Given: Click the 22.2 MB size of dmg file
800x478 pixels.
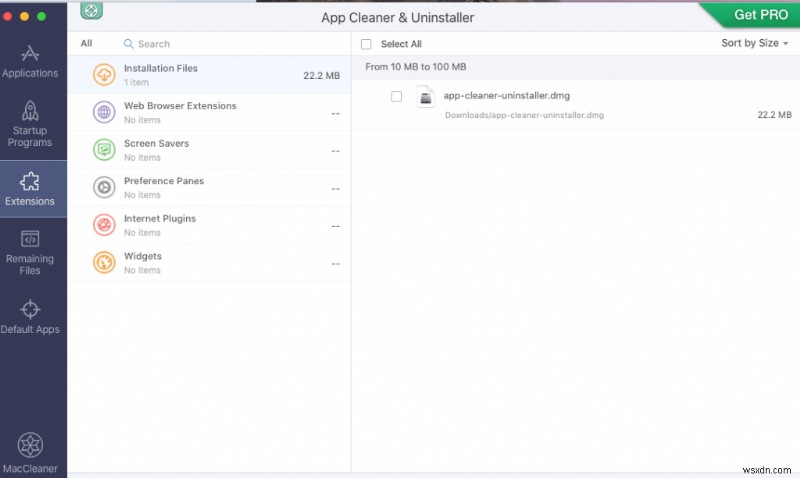Looking at the screenshot, I should 774,115.
